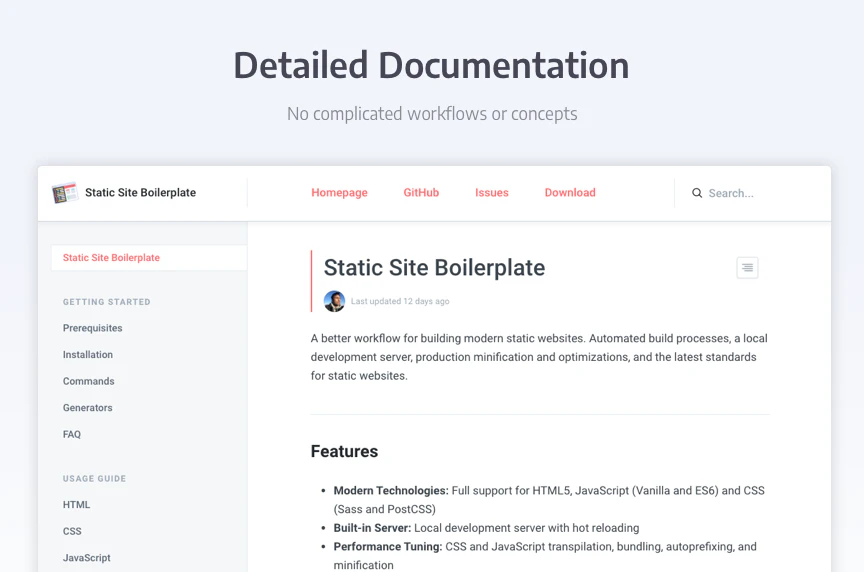This screenshot has height=572, width=864.
Task: Go to Prerequisites in sidebar
Action: (x=93, y=328)
